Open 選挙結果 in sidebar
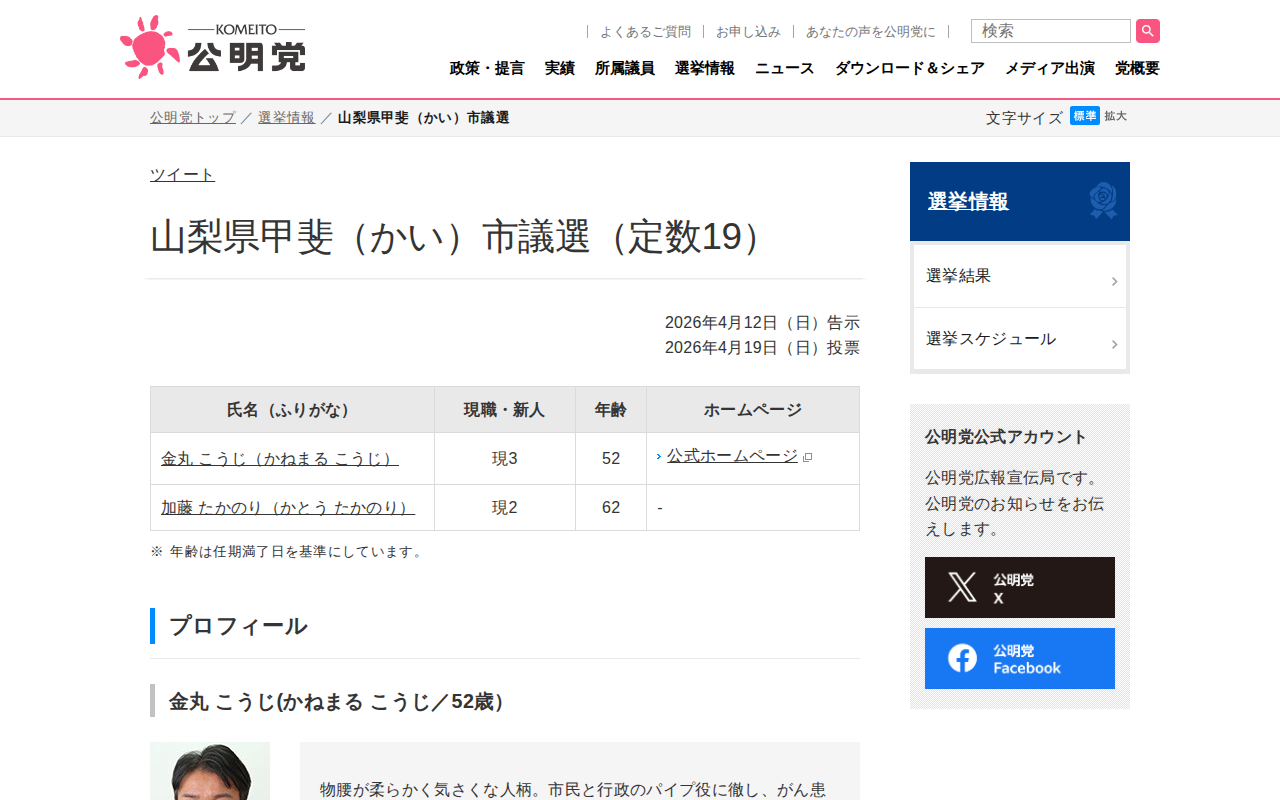 click(x=1020, y=276)
